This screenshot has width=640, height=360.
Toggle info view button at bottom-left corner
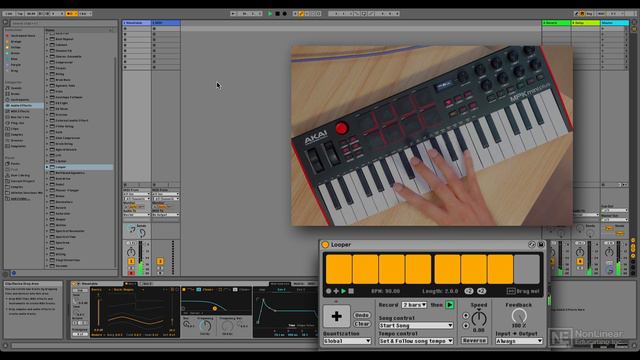pos(6,346)
